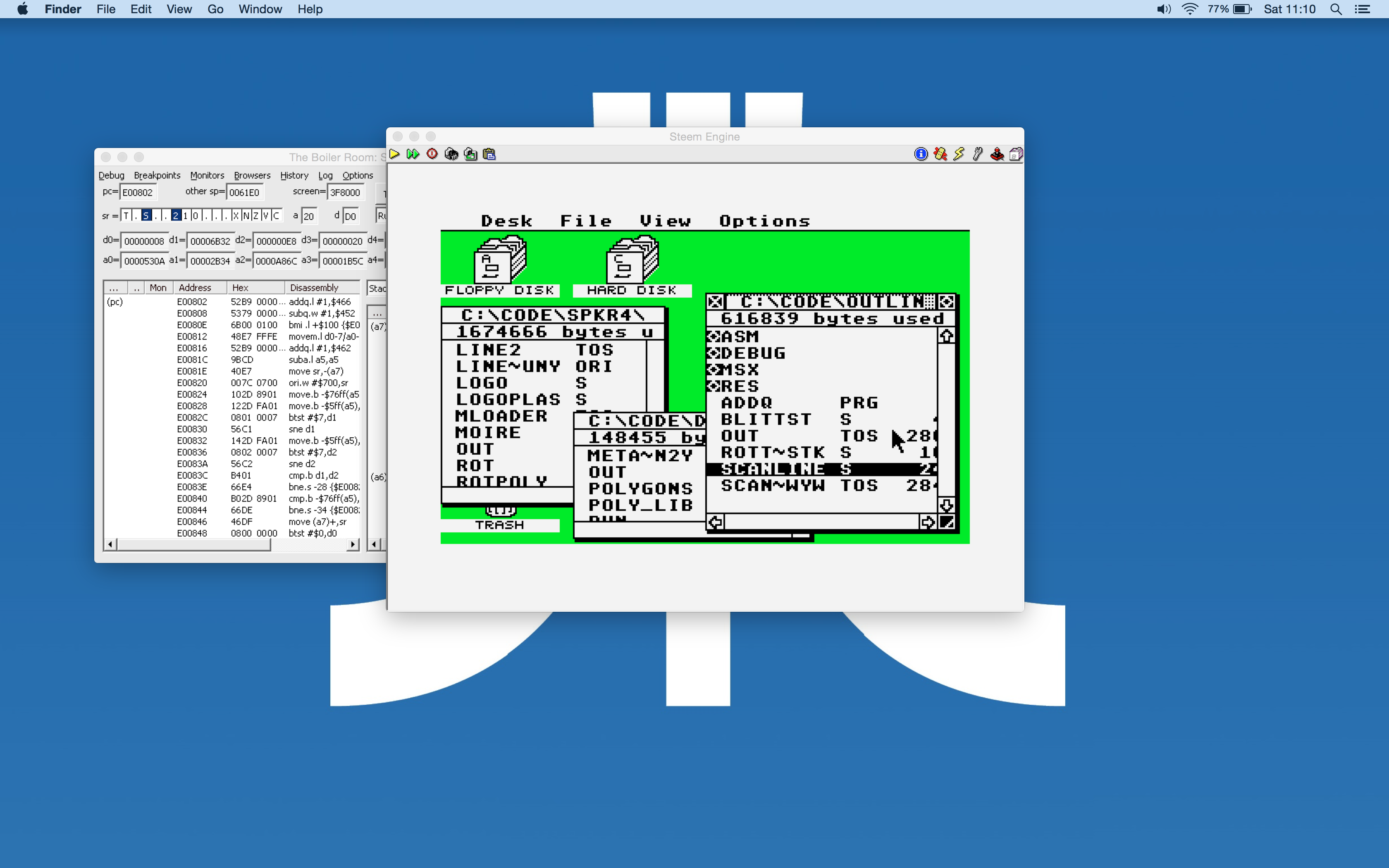Screen dimensions: 1389x868
Task: Click the paste clipboard icon in Steem
Action: pyautogui.click(x=489, y=154)
